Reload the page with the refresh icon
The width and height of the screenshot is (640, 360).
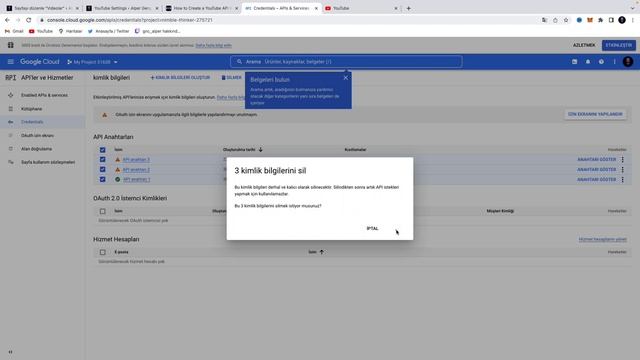point(29,20)
